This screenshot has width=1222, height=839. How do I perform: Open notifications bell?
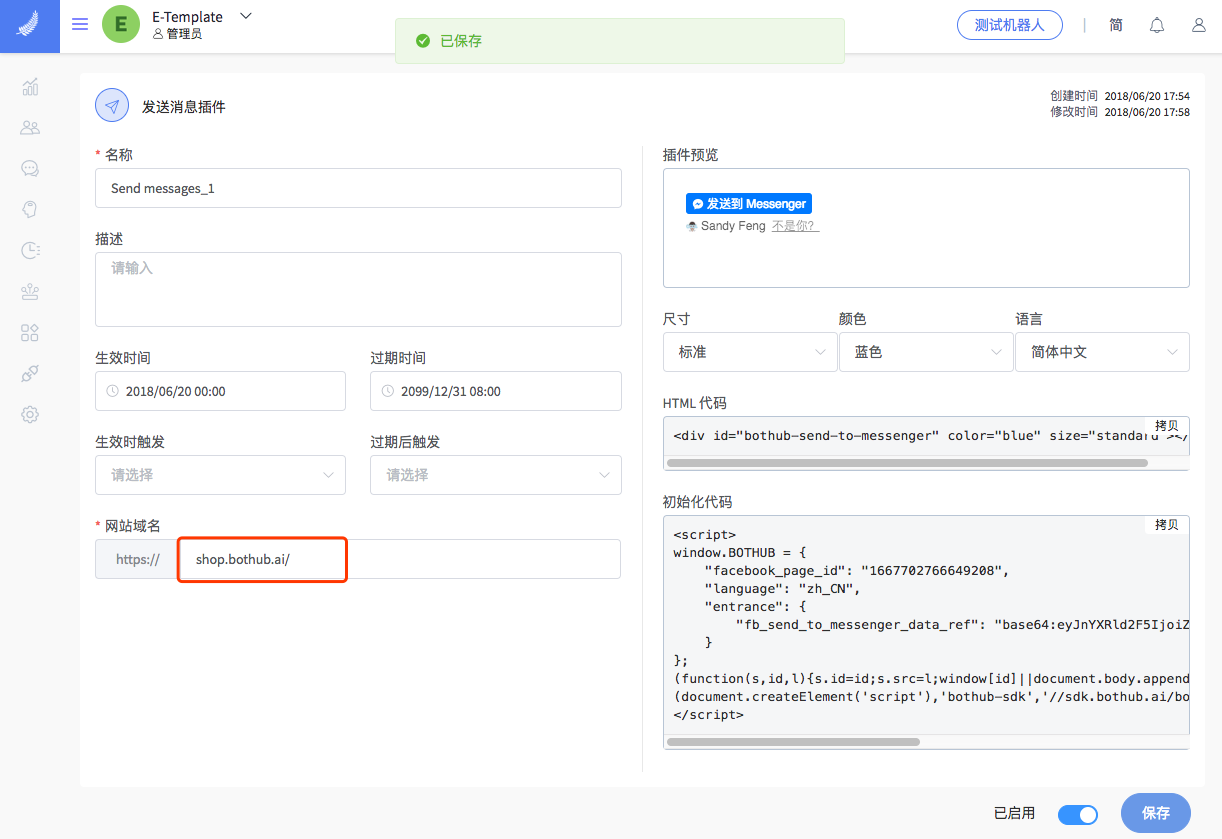pyautogui.click(x=1157, y=25)
